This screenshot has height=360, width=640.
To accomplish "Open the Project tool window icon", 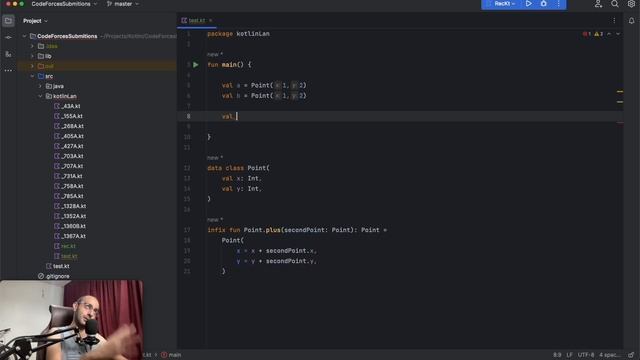I will (x=8, y=20).
